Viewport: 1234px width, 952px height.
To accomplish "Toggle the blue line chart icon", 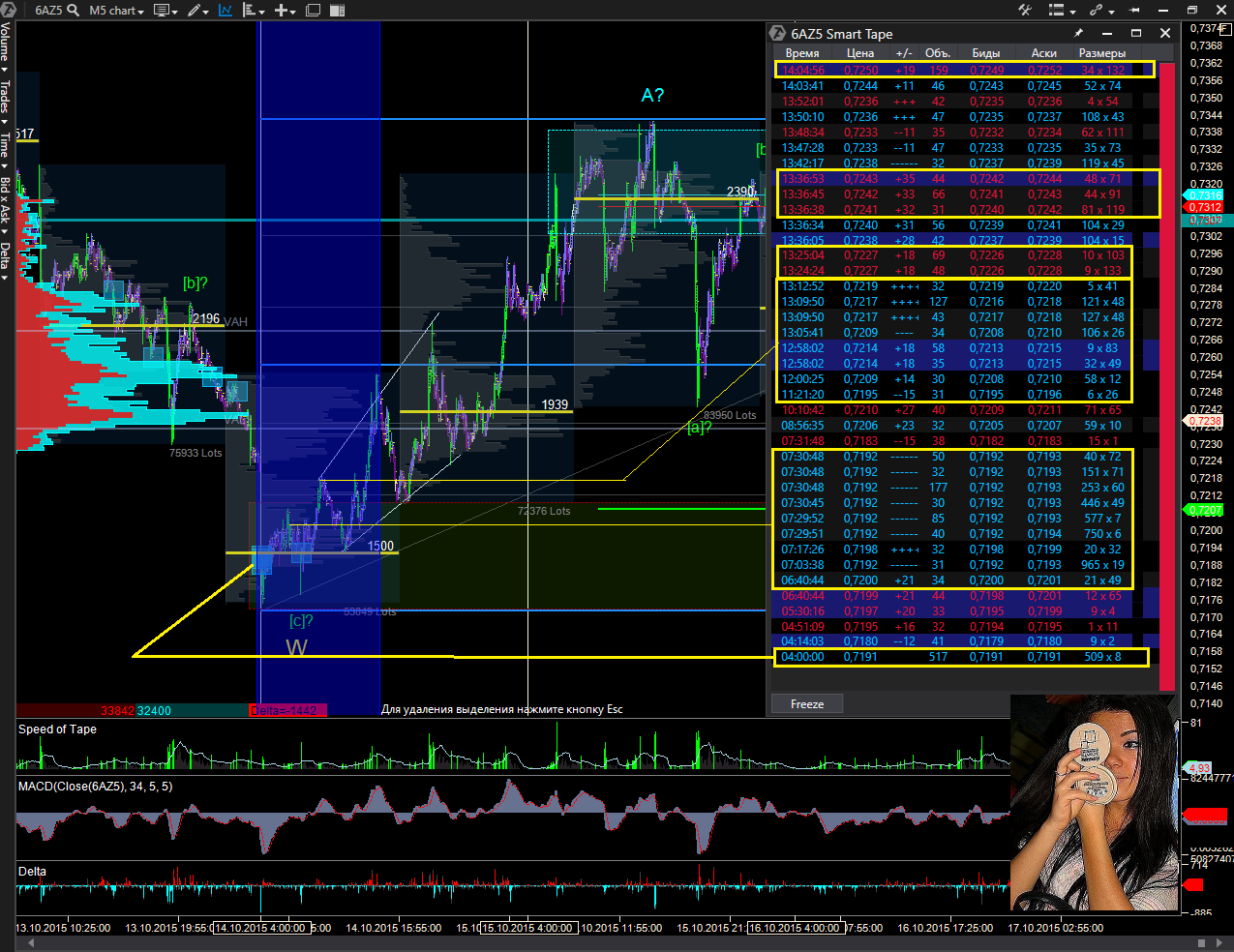I will point(226,11).
